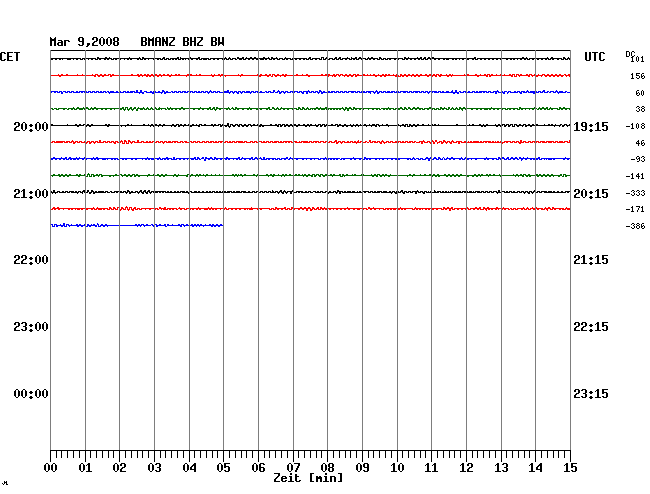The height and width of the screenshot is (494, 650).
Task: Select the DC offset value "60"
Action: click(640, 93)
